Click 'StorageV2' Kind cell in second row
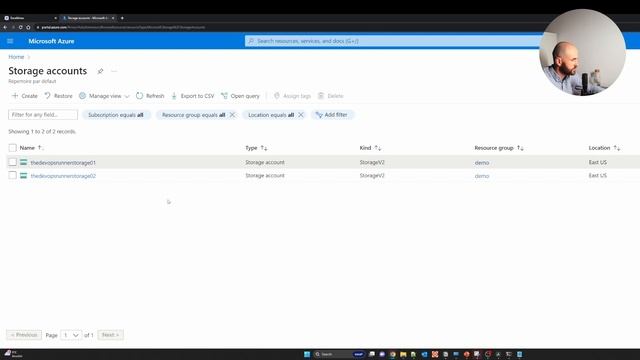Screen dimensions: 640x360 click(x=372, y=176)
